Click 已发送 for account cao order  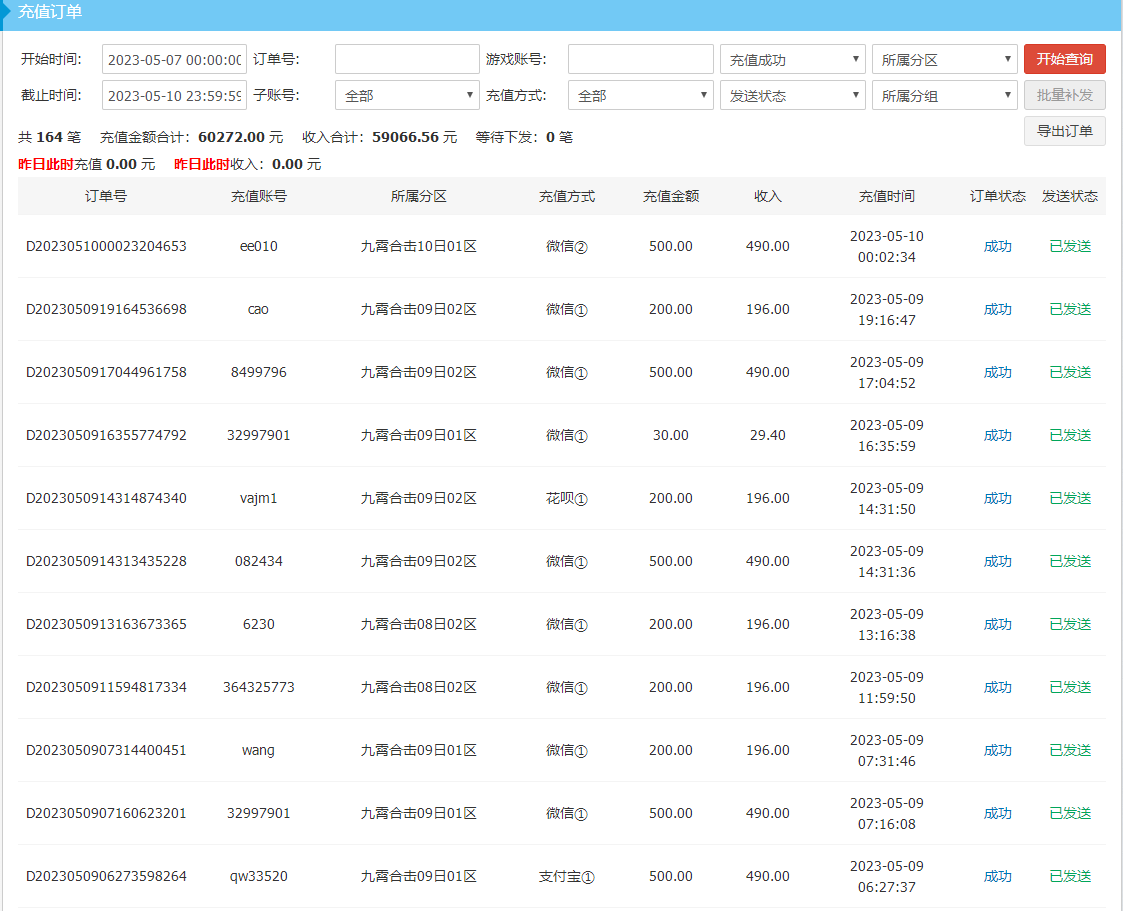pos(1070,310)
